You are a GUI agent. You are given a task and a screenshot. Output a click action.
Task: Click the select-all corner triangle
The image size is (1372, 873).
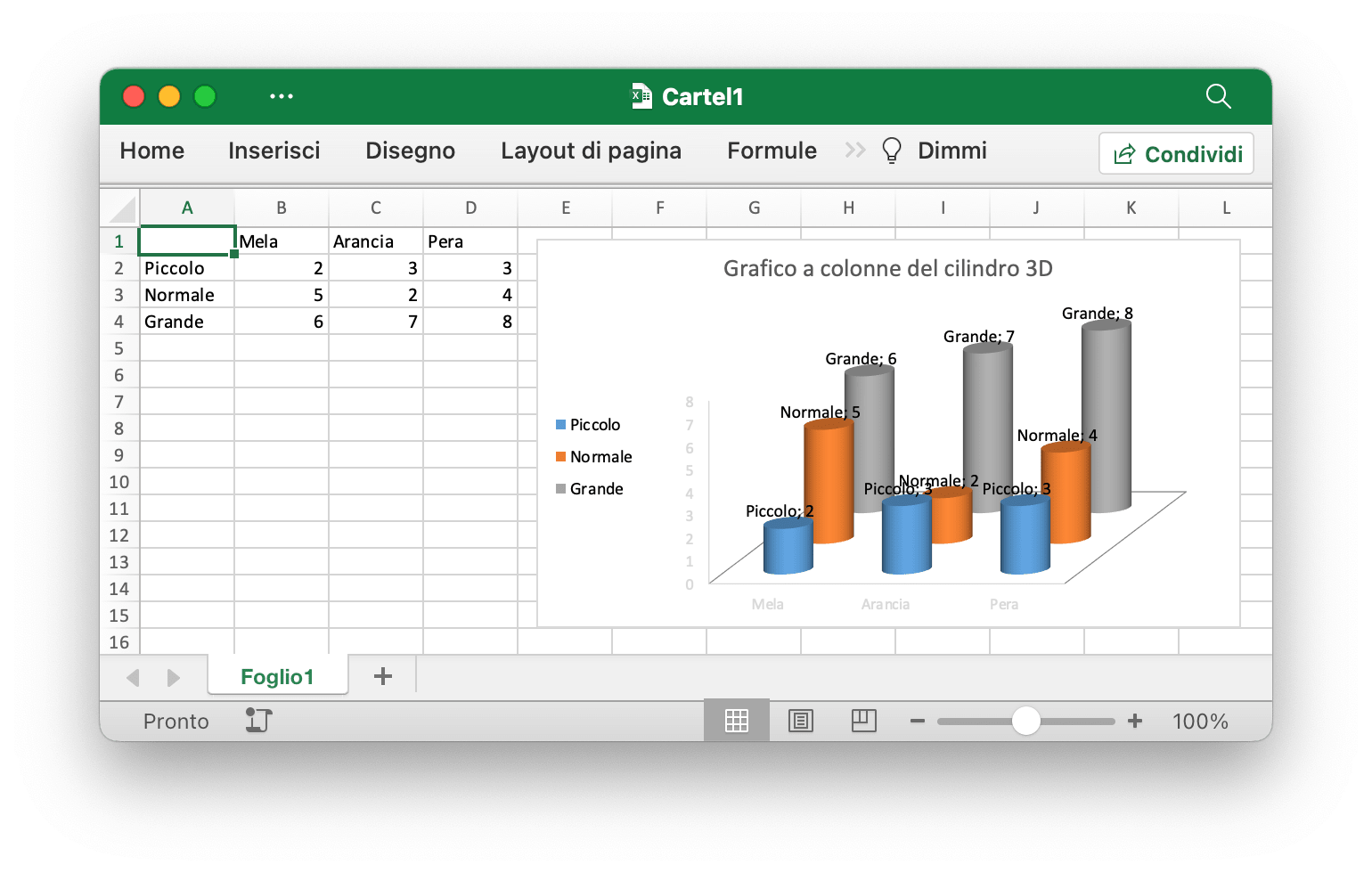[x=121, y=209]
